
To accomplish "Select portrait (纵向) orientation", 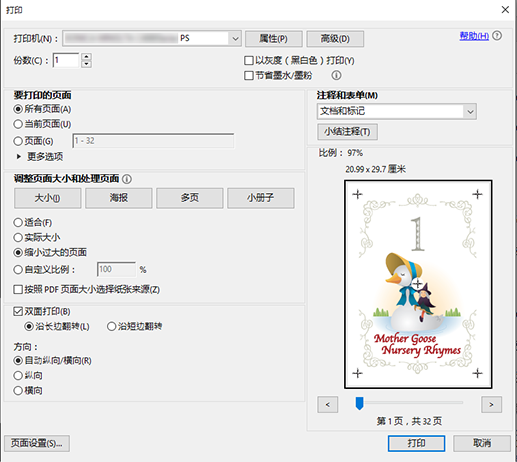I will tap(18, 376).
